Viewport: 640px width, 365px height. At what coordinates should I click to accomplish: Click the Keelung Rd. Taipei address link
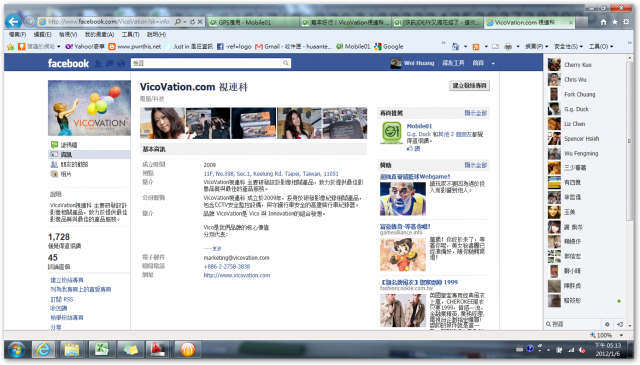pyautogui.click(x=271, y=174)
